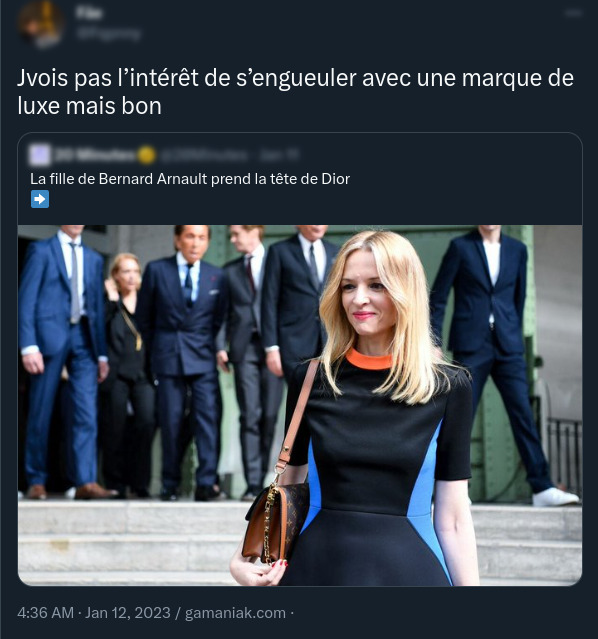Open the quoted tweet headline about Dior
Screen dimensions: 598x639
[x=190, y=179]
